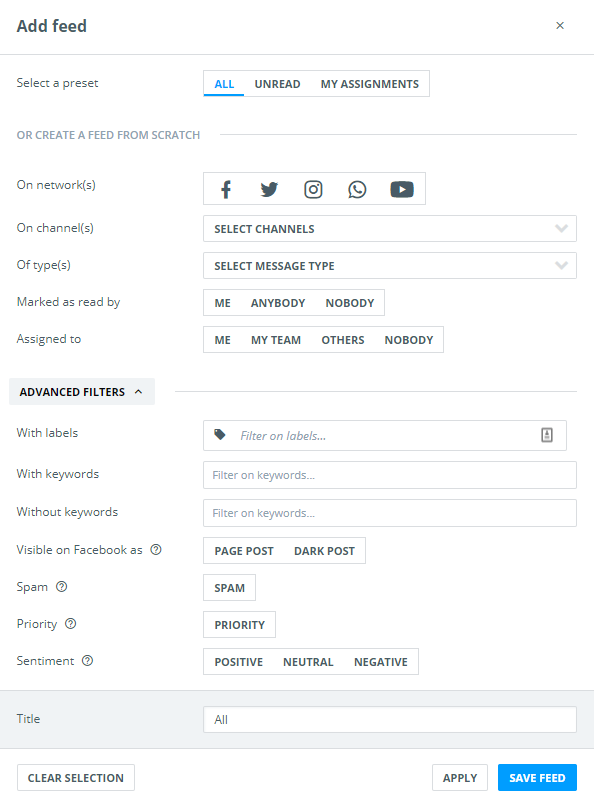Select the Instagram network icon

tap(313, 189)
